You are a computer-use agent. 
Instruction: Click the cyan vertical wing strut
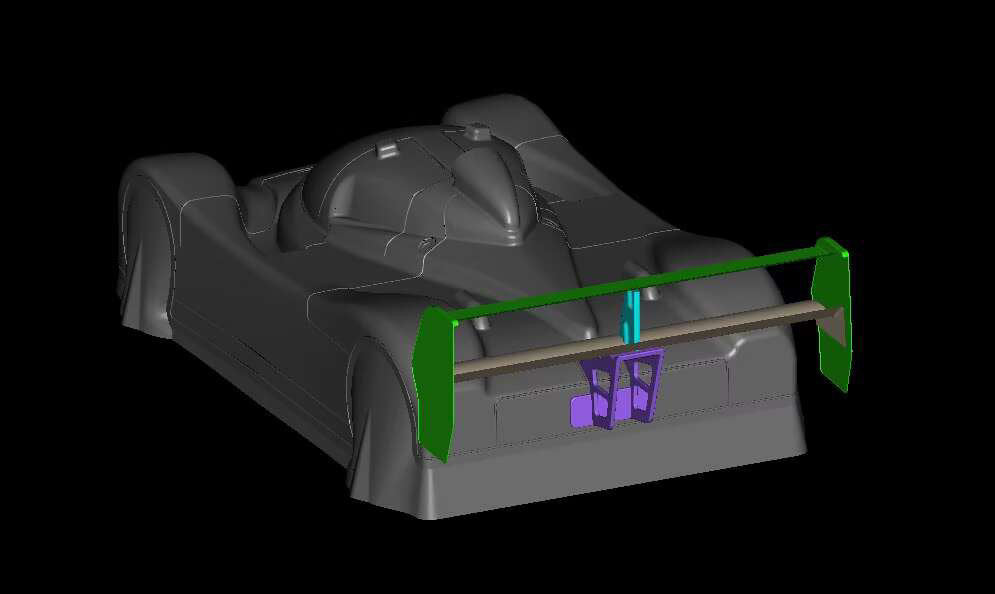(x=631, y=317)
